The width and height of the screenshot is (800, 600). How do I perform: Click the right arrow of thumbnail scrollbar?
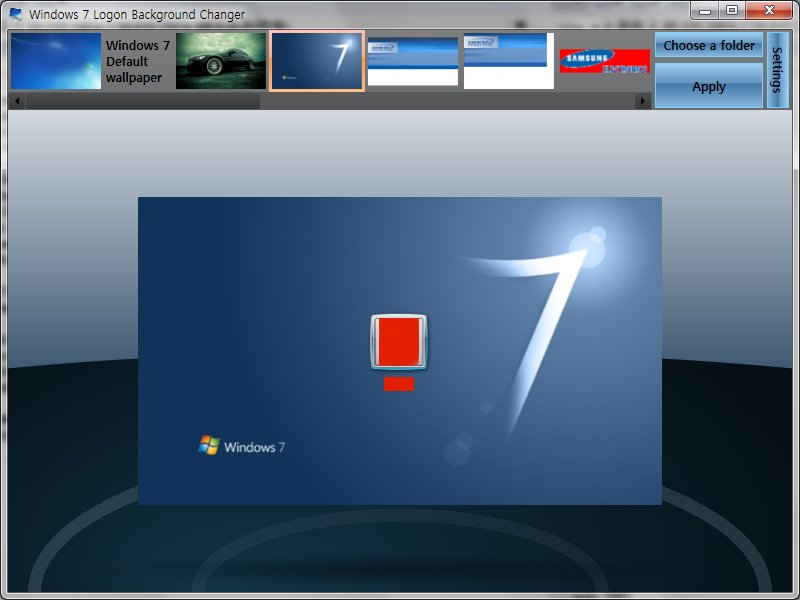[642, 101]
